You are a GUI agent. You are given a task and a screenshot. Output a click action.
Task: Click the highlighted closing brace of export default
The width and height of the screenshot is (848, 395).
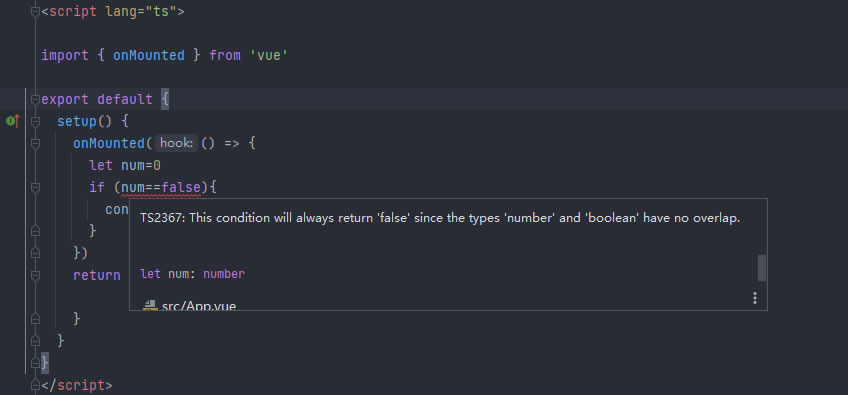click(44, 362)
